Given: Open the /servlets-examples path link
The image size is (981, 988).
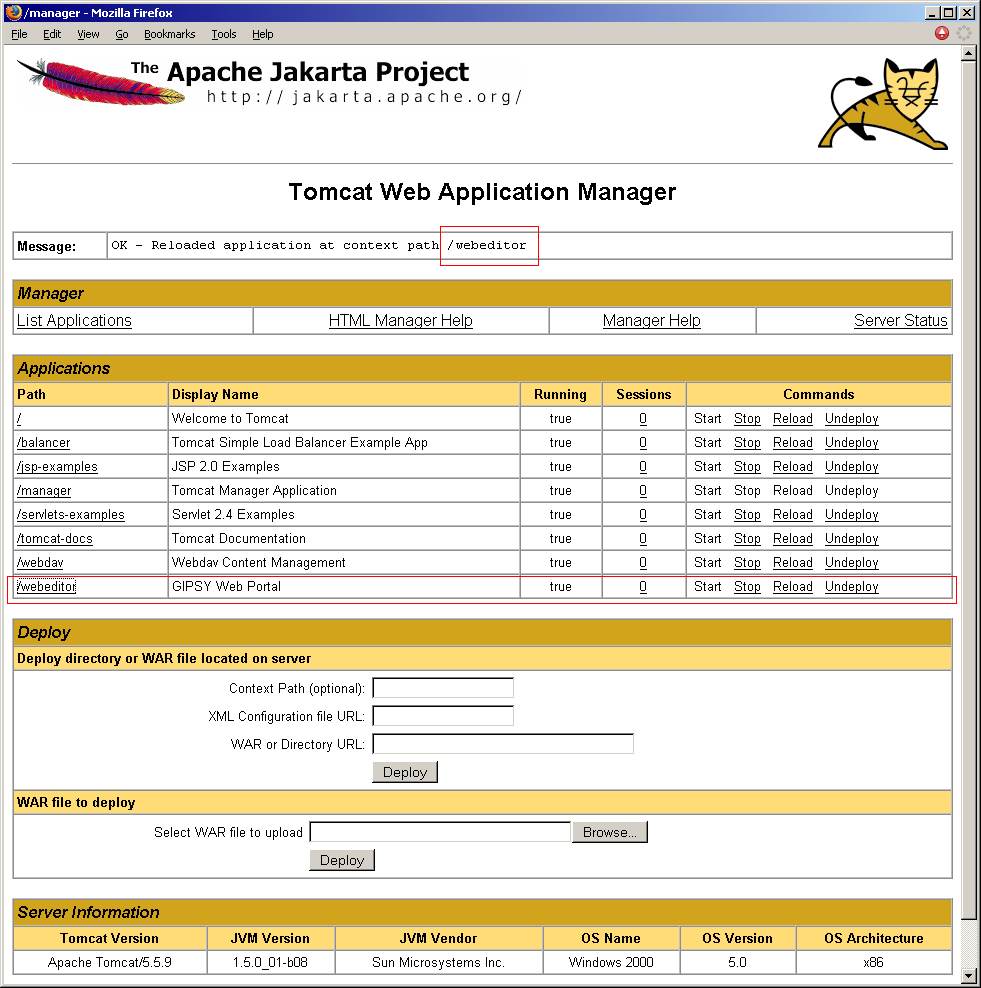Looking at the screenshot, I should point(71,514).
